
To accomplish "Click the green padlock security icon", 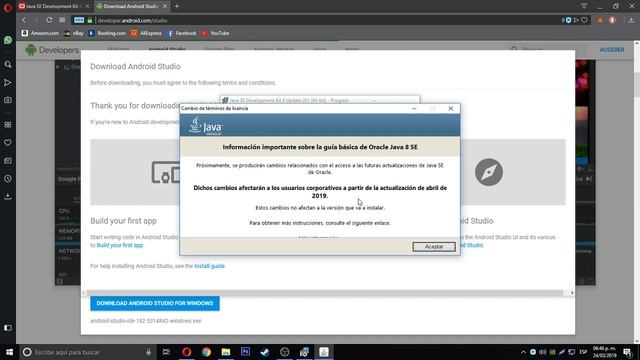I will point(90,20).
